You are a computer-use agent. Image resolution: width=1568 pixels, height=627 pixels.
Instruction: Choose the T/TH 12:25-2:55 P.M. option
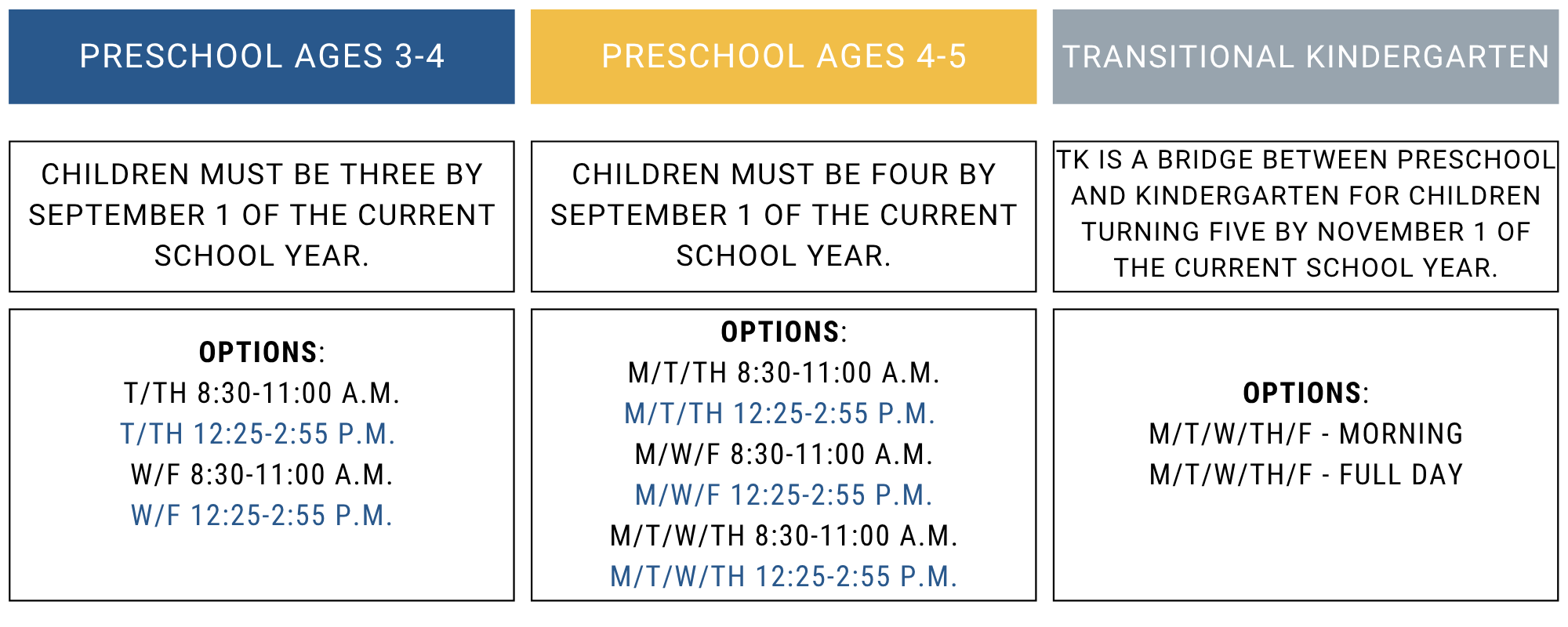coord(258,434)
